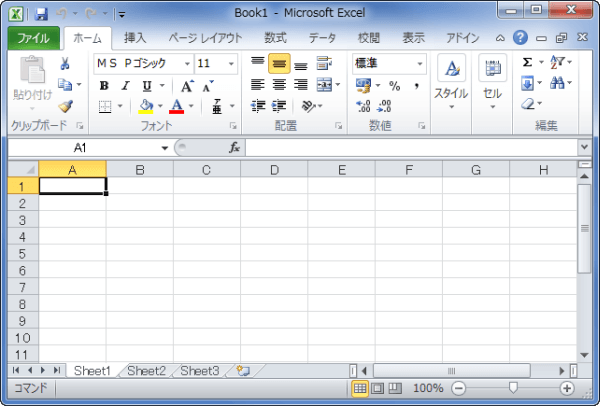
Task: Click the Insert Function fx button
Action: point(234,148)
